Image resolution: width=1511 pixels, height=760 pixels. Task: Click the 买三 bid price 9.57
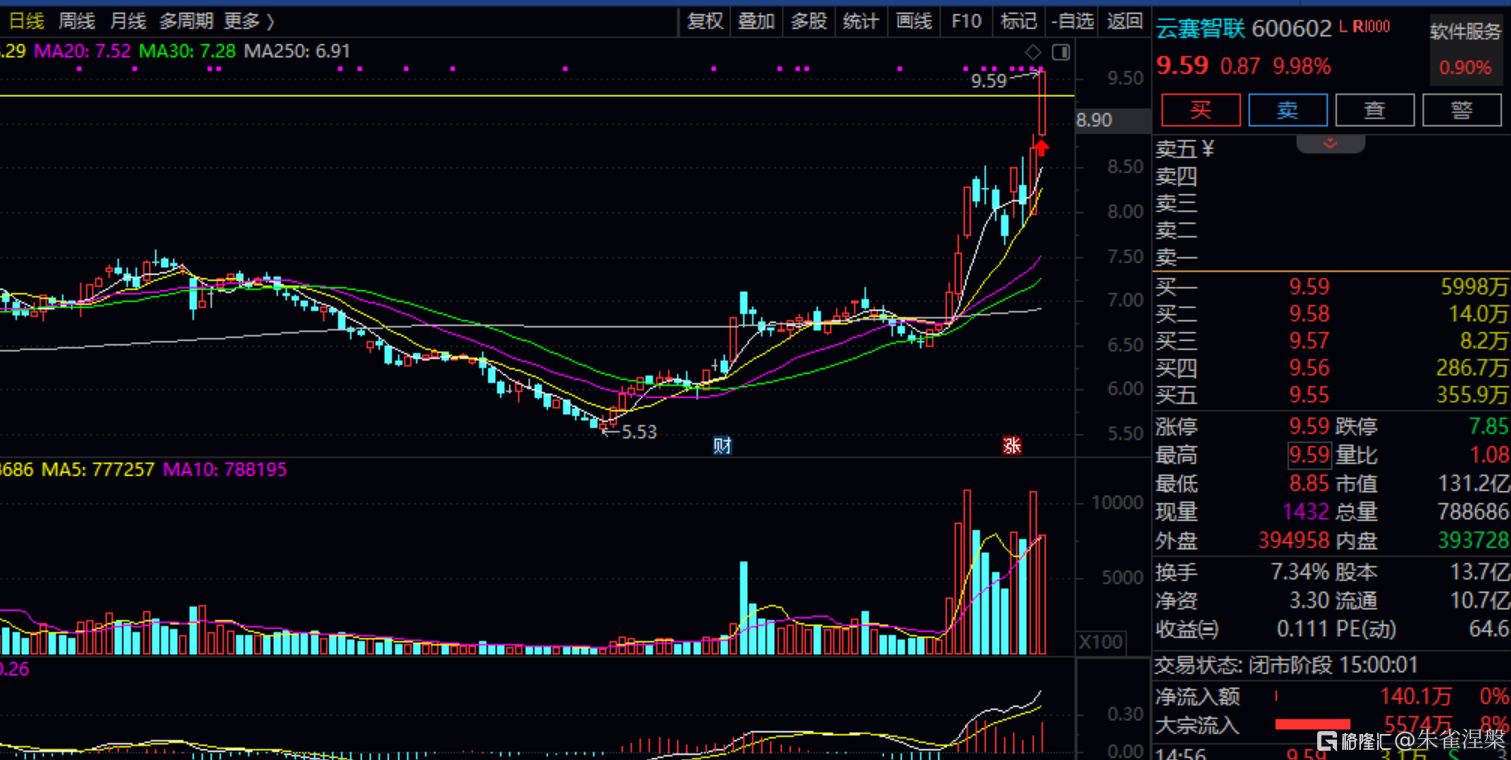coord(1309,342)
